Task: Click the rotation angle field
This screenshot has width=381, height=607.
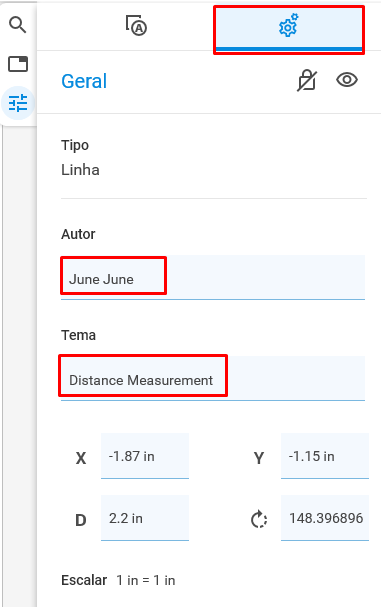Action: click(x=325, y=518)
